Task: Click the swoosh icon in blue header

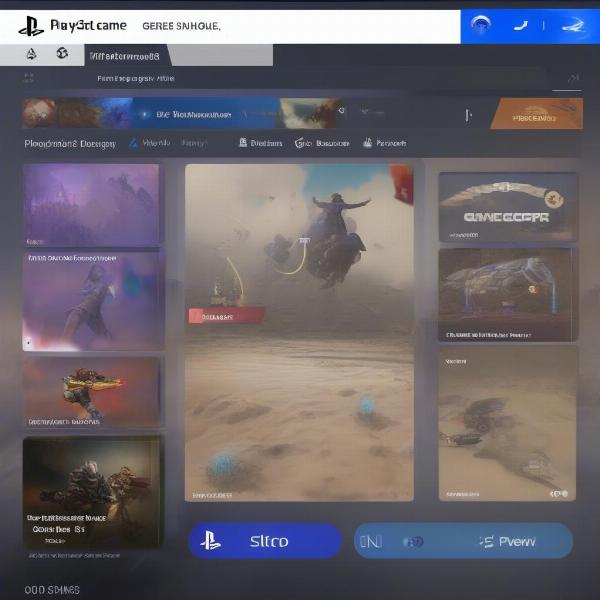Action: tap(573, 26)
